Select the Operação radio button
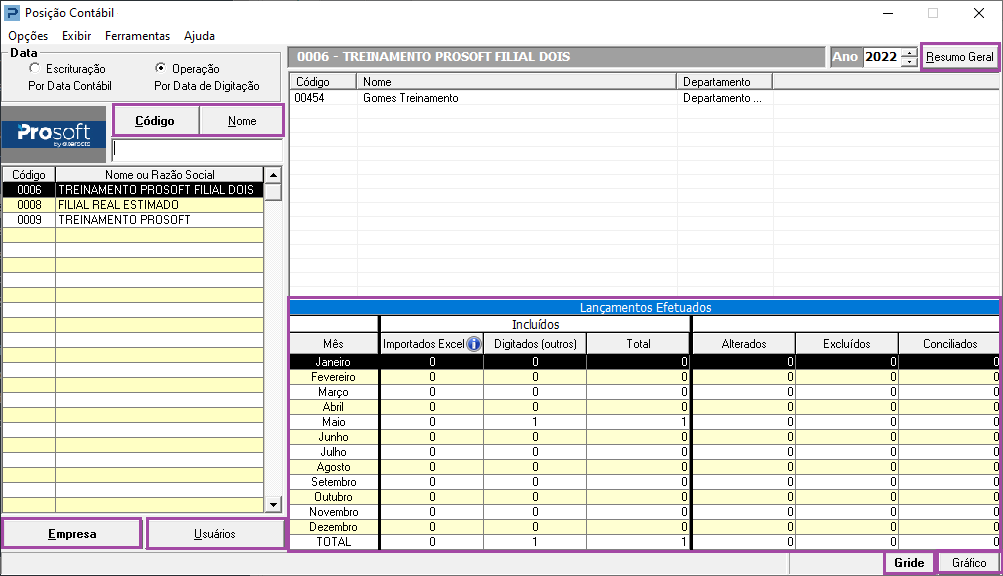The width and height of the screenshot is (1003, 576). [x=161, y=68]
